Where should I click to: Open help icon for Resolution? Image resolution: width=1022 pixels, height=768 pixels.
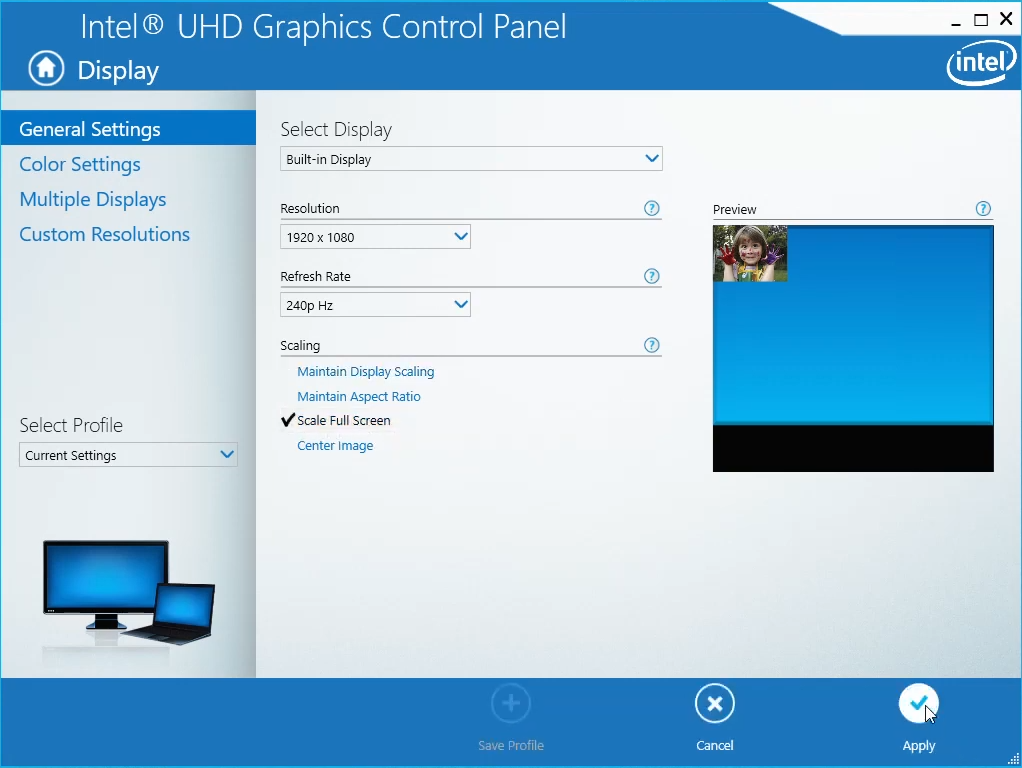pos(651,208)
